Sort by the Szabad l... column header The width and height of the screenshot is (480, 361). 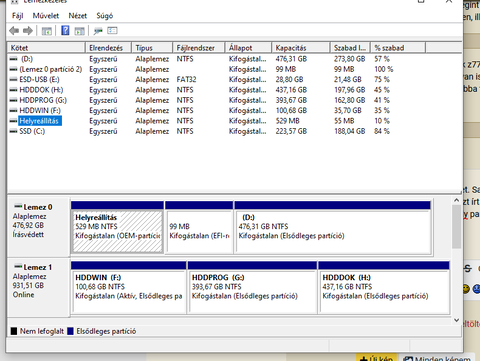pos(351,48)
